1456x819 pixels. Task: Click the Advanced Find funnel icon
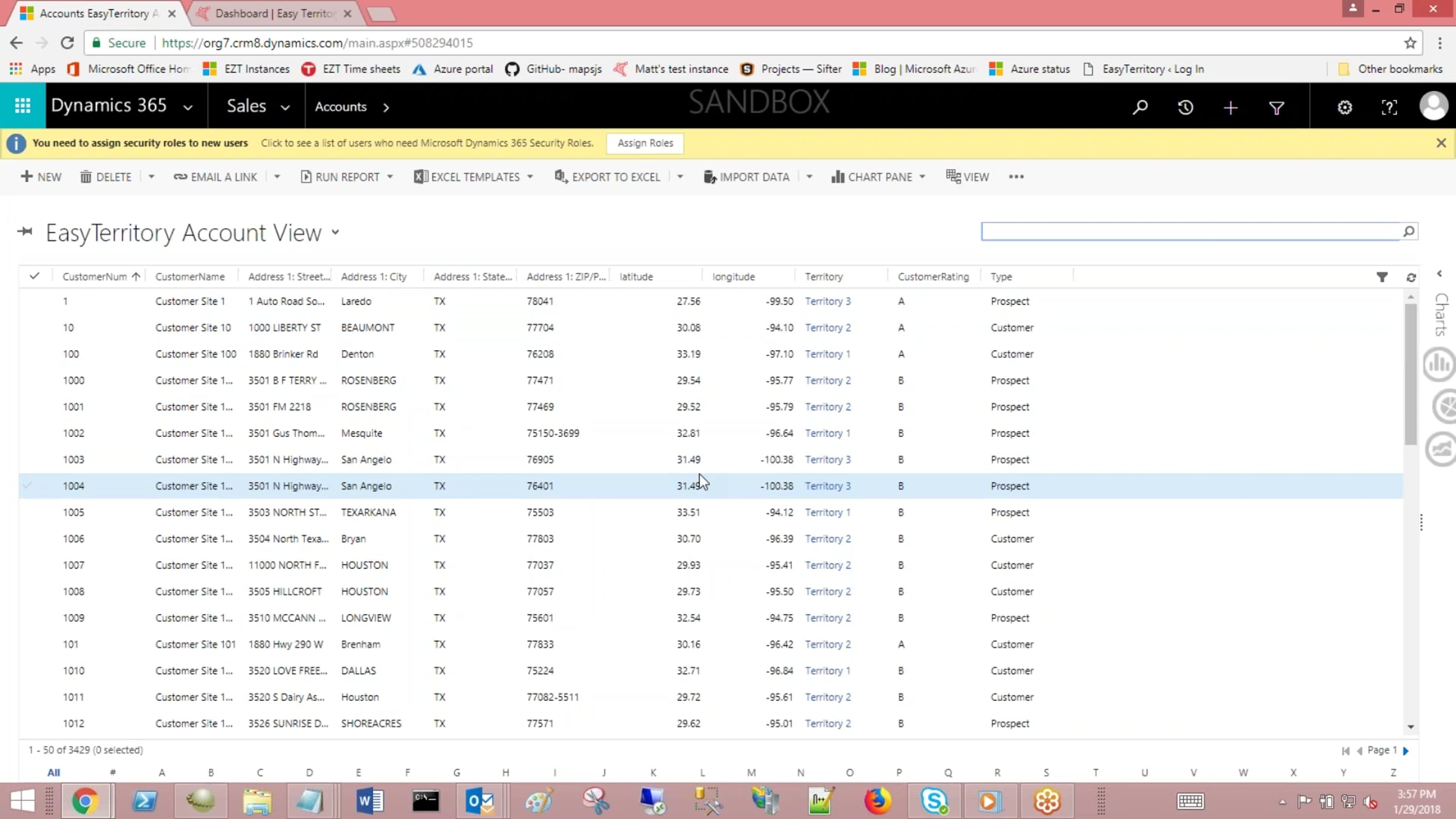coord(1276,107)
